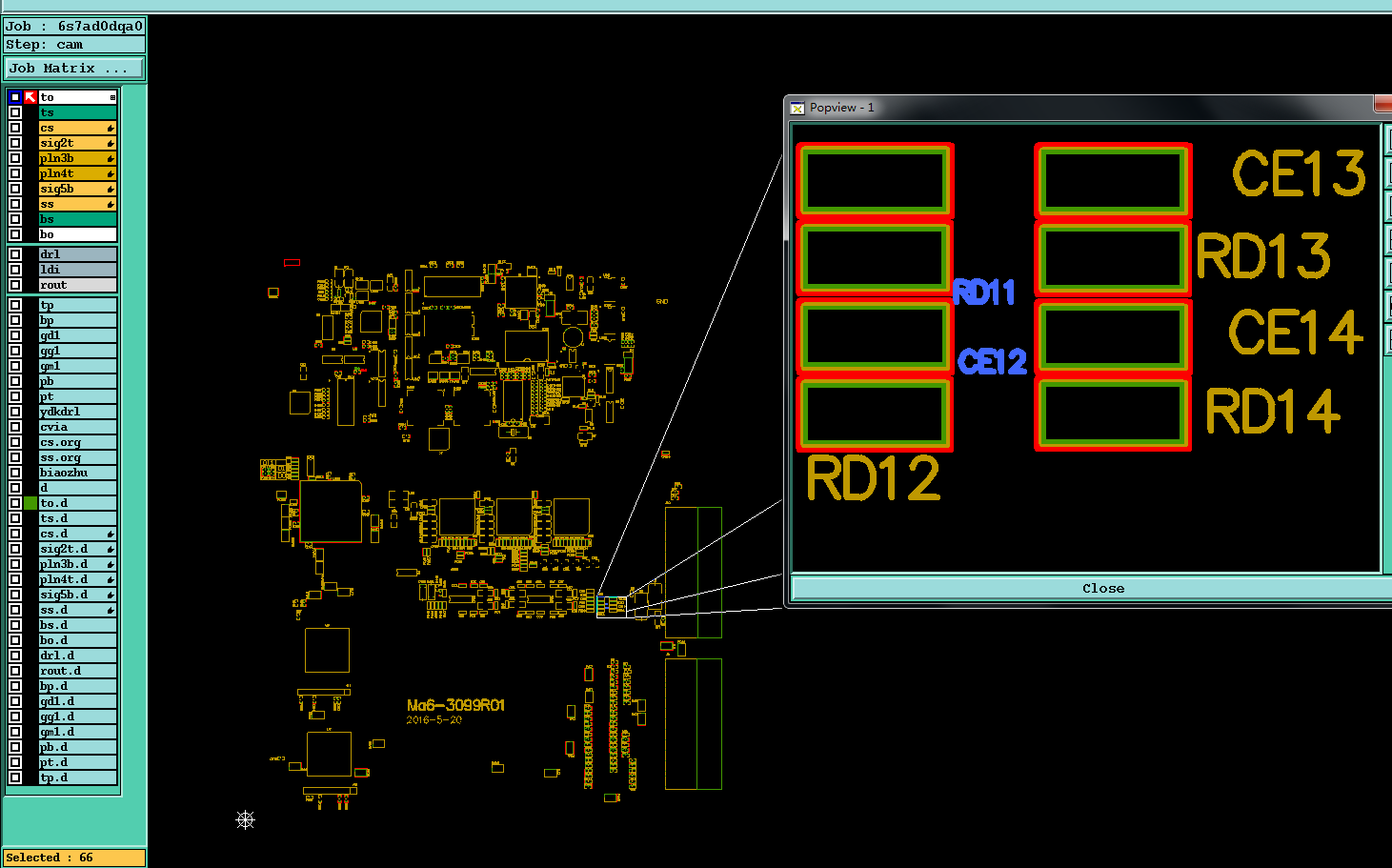Select the bp.d layer name
The width and height of the screenshot is (1392, 868).
pos(77,686)
